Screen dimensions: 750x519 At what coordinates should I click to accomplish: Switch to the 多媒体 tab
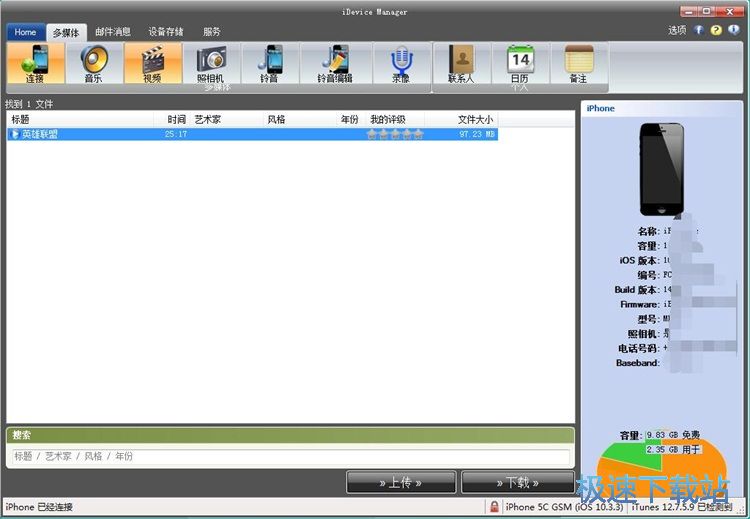click(x=66, y=33)
